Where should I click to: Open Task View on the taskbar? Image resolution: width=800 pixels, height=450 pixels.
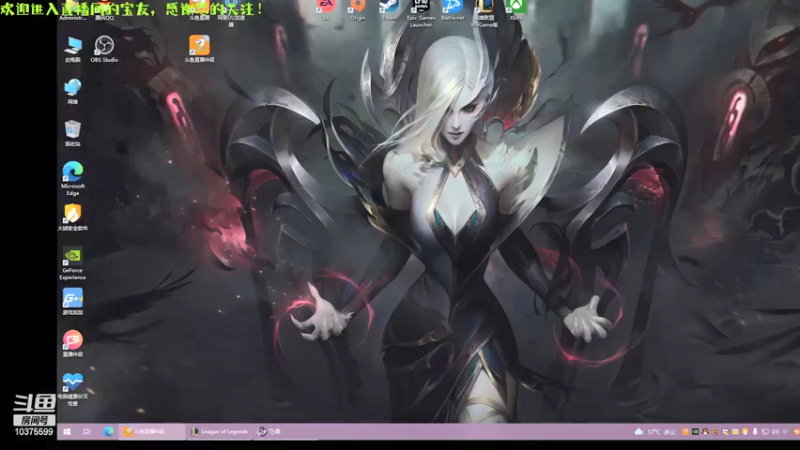[x=87, y=432]
